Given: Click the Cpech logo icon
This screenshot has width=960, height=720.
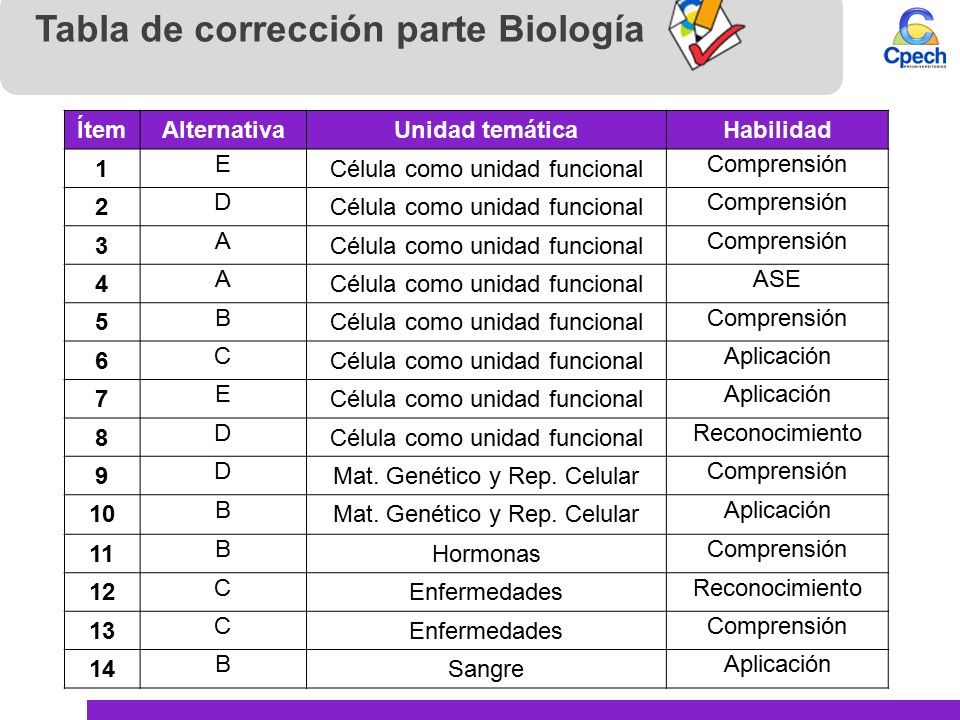Looking at the screenshot, I should 914,37.
